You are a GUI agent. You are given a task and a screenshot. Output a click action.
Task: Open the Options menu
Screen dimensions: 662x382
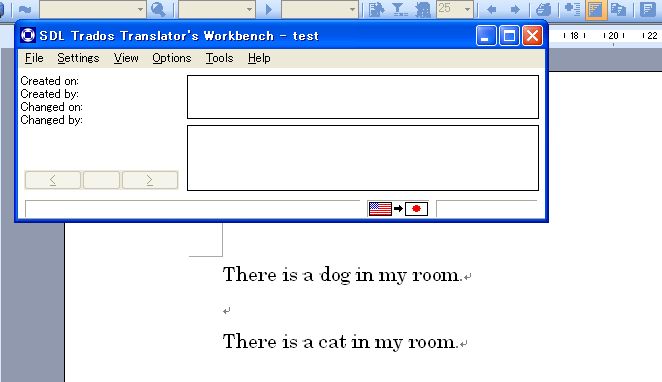point(171,58)
